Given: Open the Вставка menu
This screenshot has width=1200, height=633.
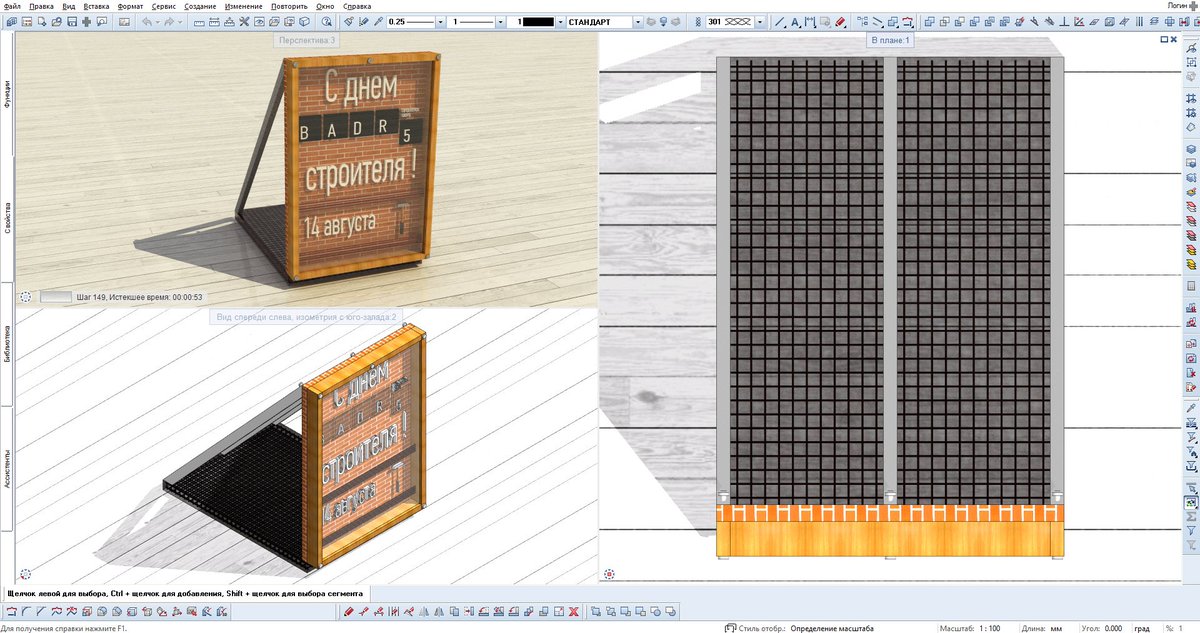Looking at the screenshot, I should pos(97,6).
